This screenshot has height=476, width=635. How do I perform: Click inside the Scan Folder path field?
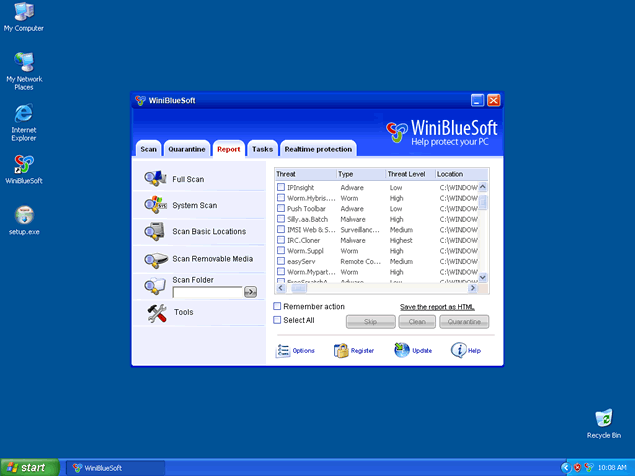point(207,292)
